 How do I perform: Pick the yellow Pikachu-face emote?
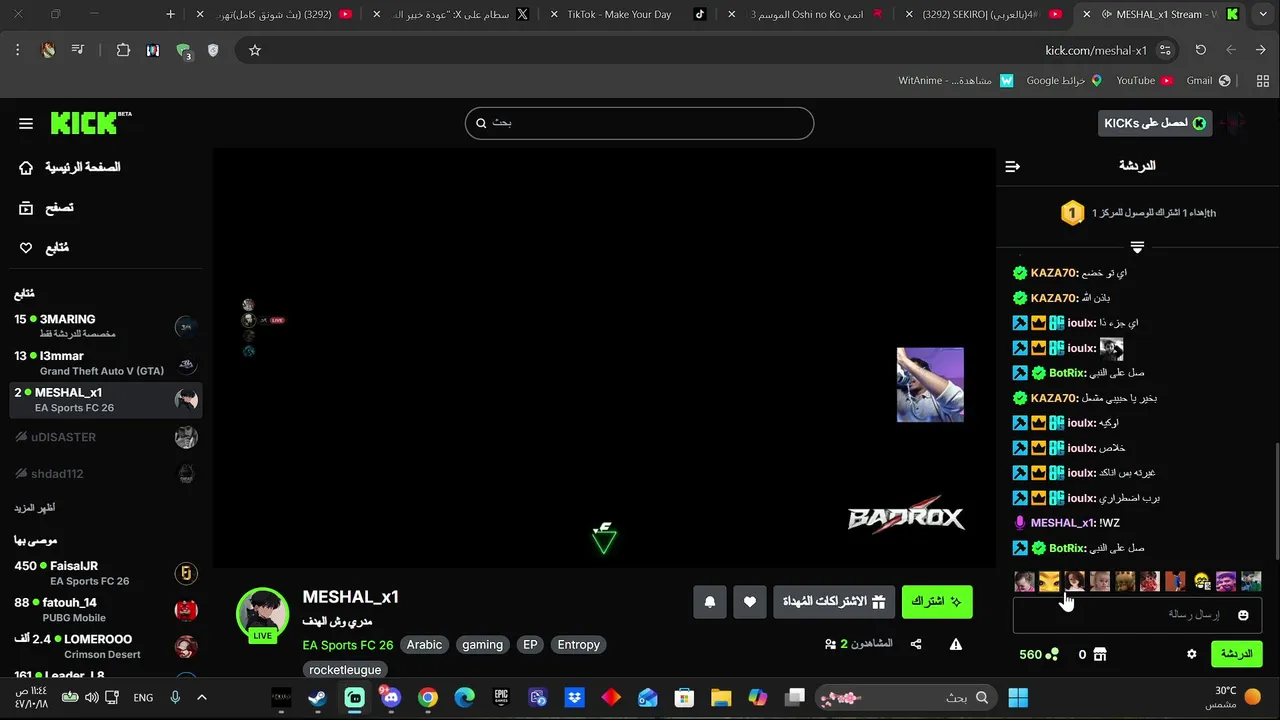point(1049,581)
